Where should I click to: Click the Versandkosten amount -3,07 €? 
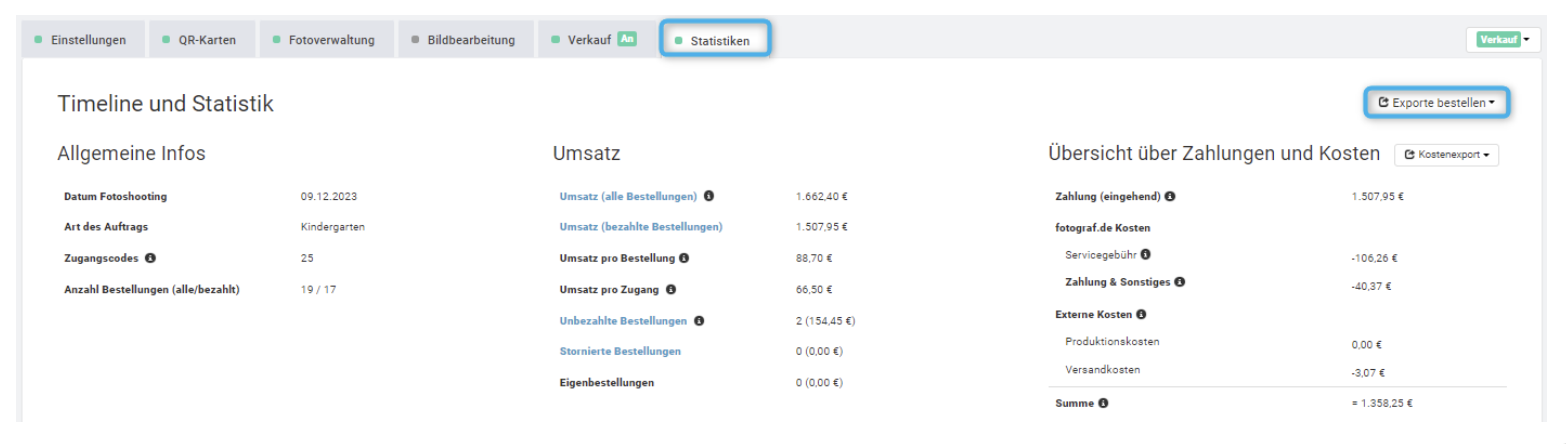click(x=1368, y=373)
